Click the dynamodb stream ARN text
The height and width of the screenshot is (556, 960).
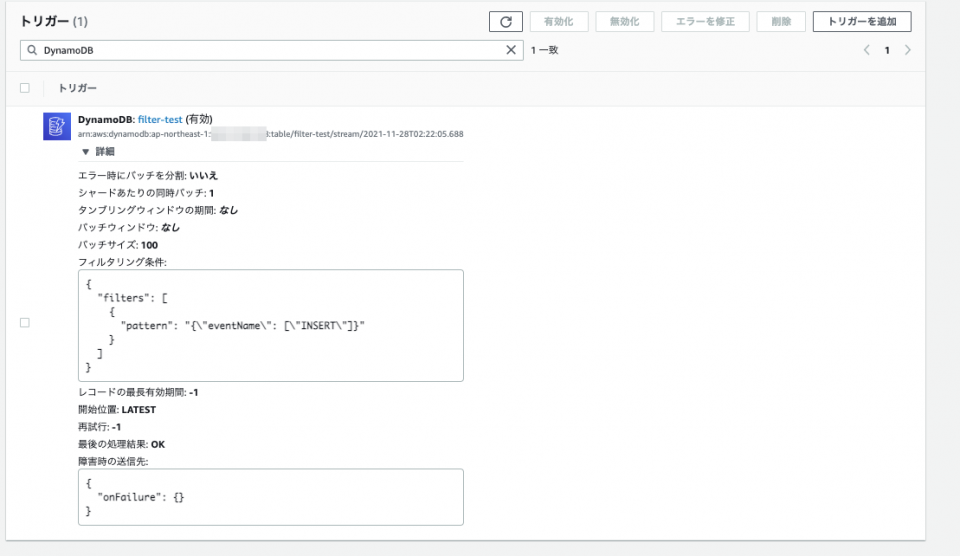pyautogui.click(x=270, y=134)
